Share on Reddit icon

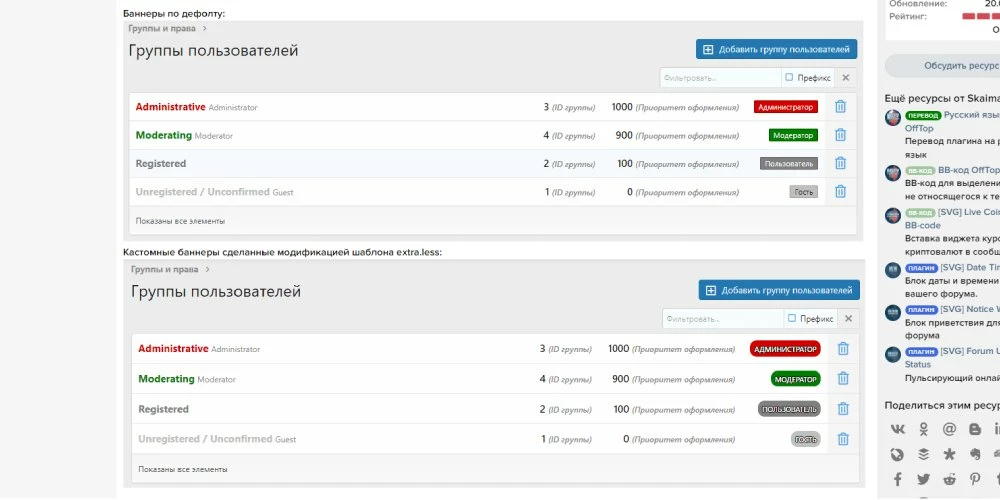point(950,479)
